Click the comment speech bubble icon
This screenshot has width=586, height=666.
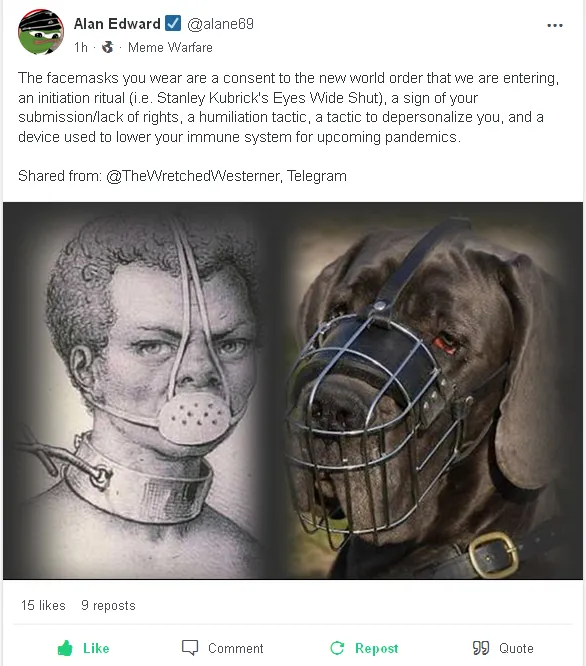coord(190,648)
